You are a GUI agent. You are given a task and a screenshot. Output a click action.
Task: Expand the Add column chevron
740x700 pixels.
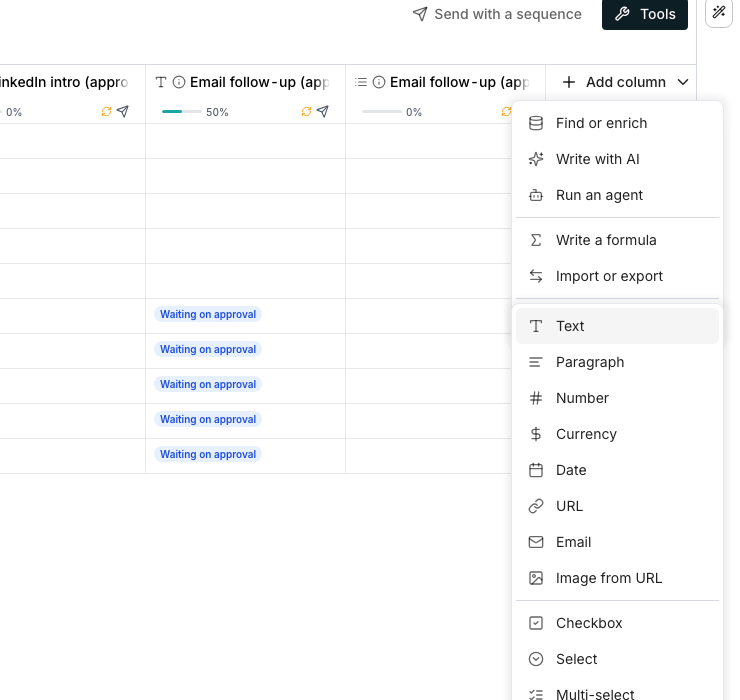682,82
